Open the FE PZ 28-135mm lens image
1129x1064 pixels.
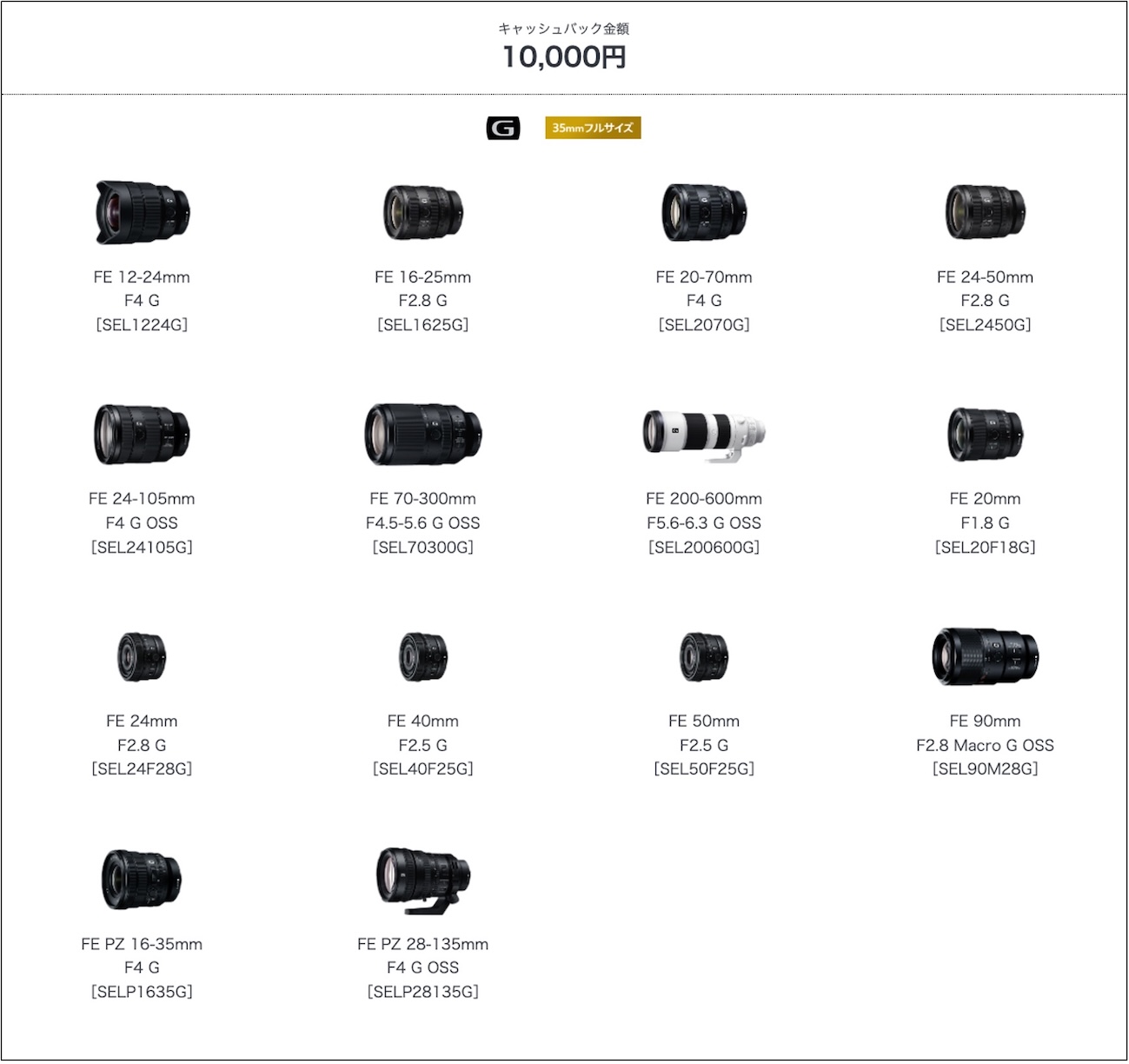(423, 881)
